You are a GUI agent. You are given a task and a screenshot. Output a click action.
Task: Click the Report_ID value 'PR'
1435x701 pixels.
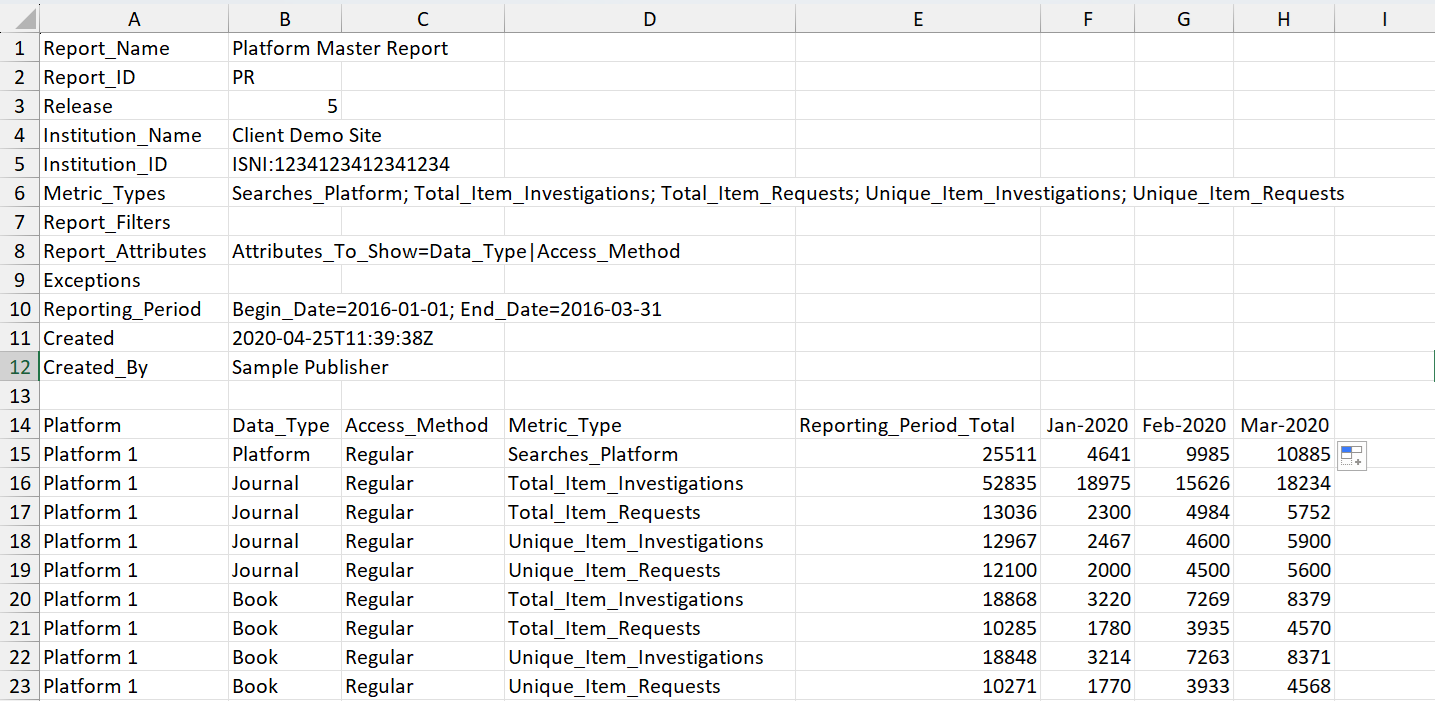285,77
